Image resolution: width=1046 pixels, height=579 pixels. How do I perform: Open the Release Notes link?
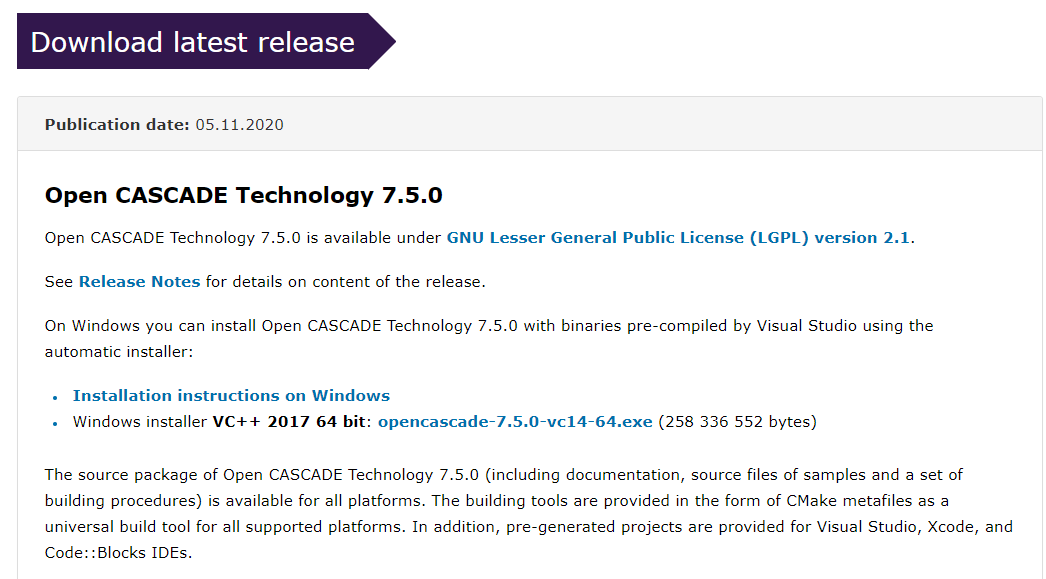coord(138,281)
